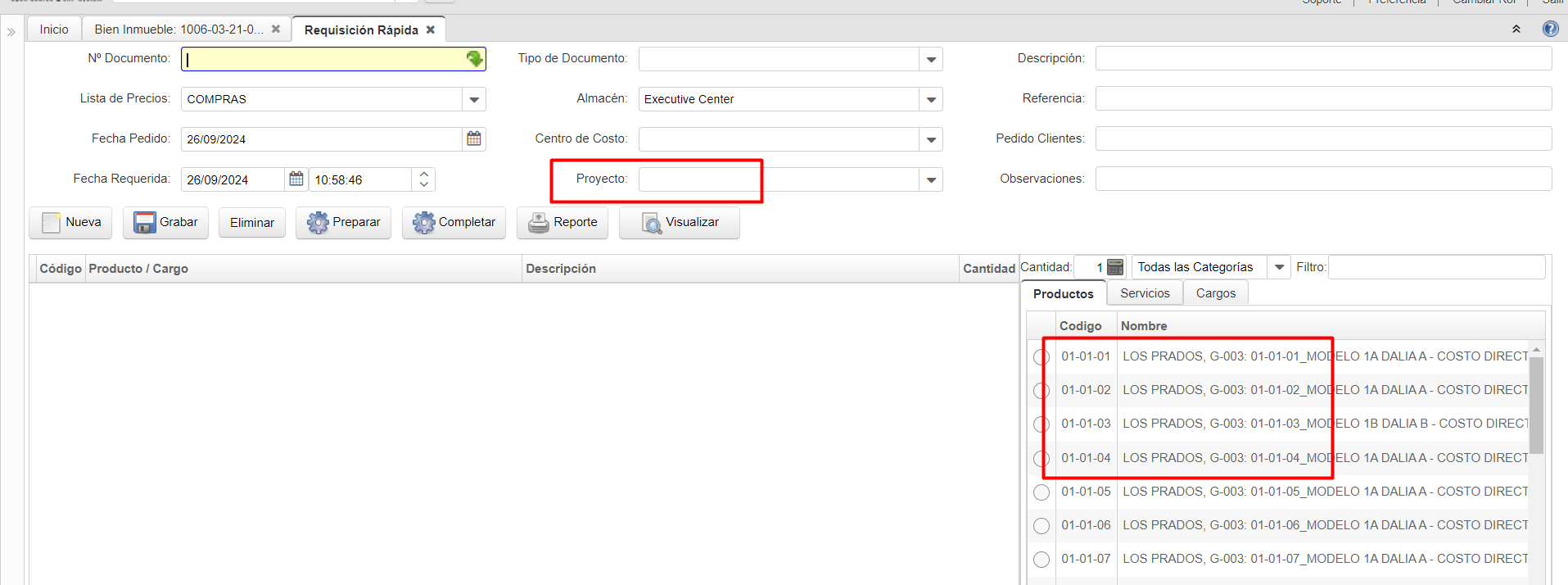Image resolution: width=1568 pixels, height=585 pixels.
Task: Close the Requisición Rápida tab
Action: tap(431, 29)
